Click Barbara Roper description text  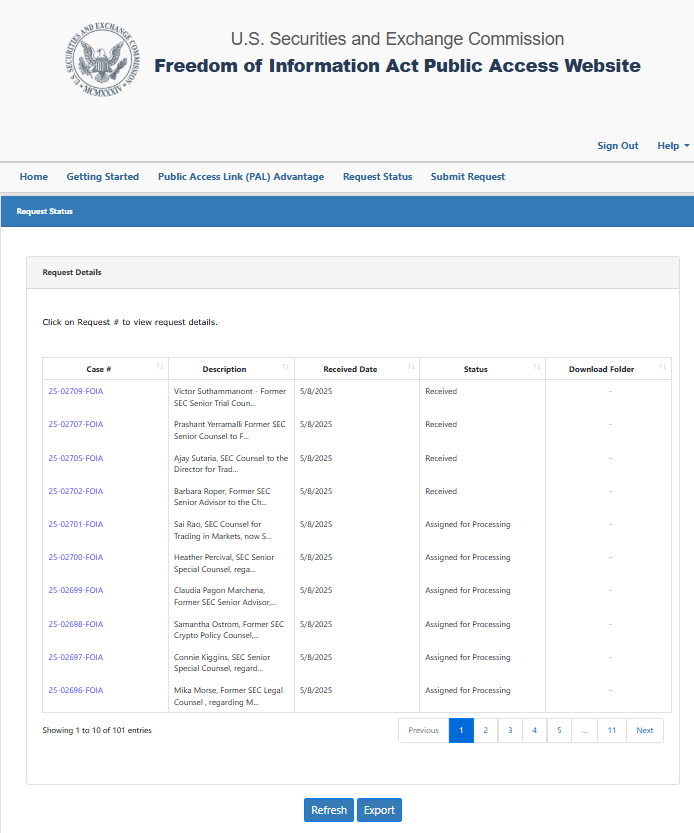(x=222, y=497)
